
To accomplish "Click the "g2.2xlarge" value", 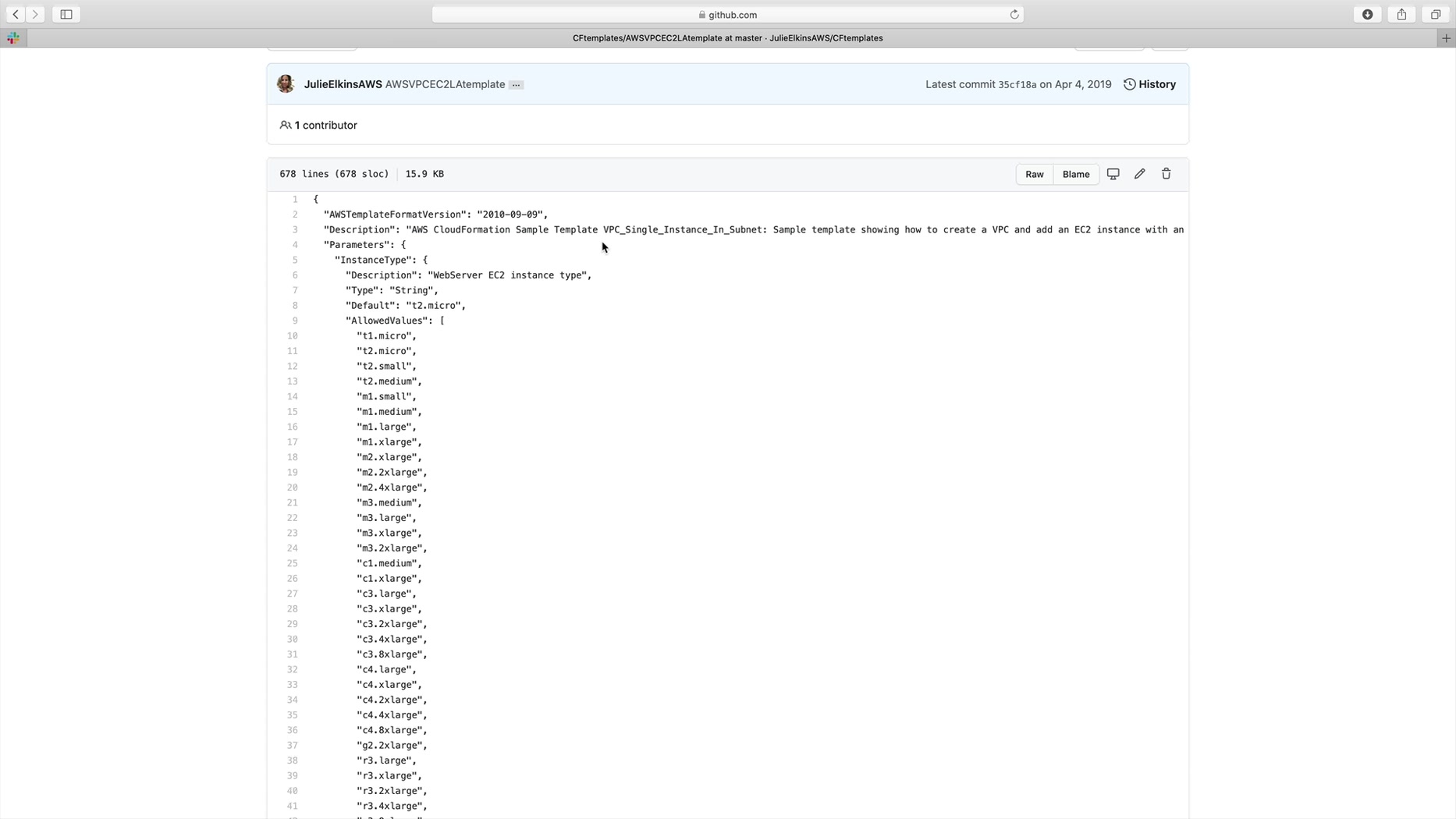I will tap(392, 746).
